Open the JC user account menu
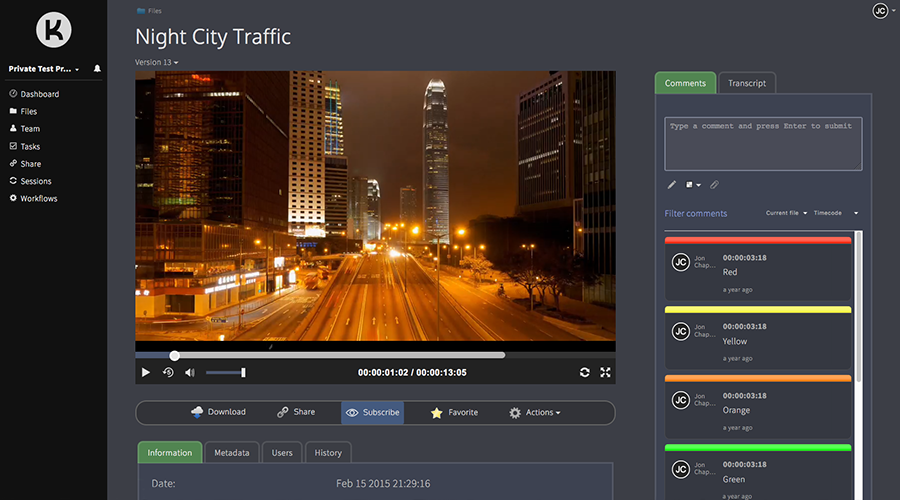900x500 pixels. point(883,10)
